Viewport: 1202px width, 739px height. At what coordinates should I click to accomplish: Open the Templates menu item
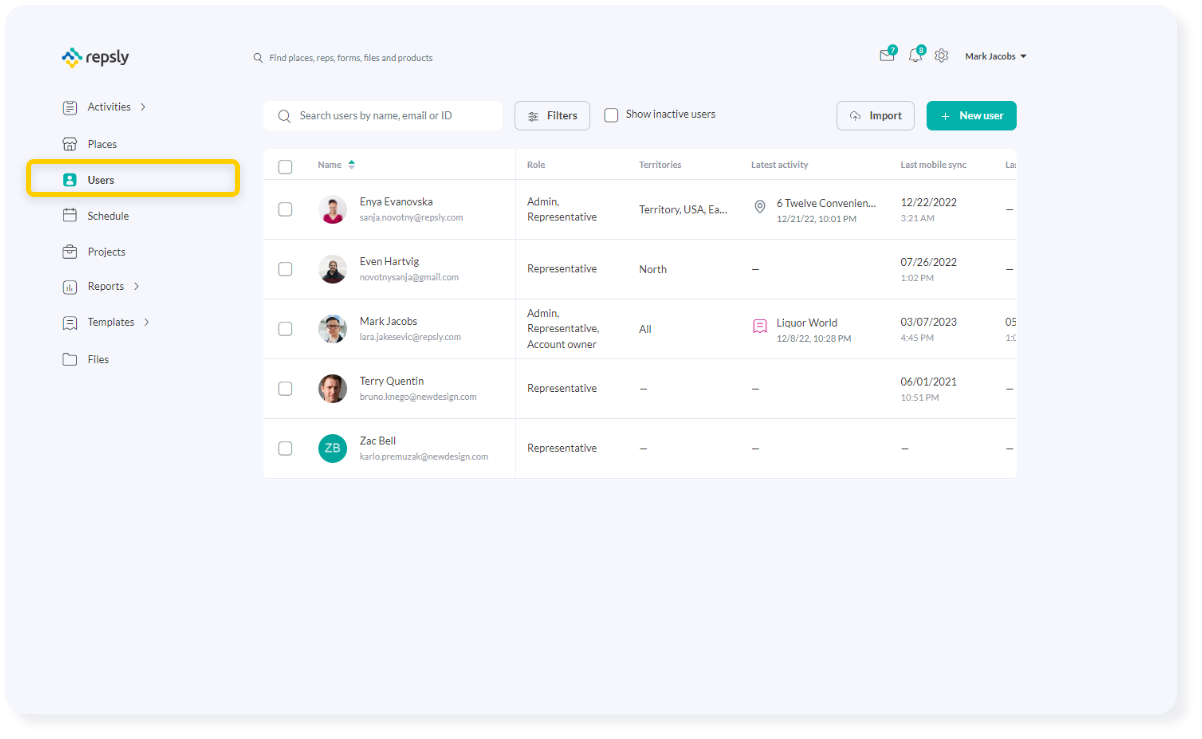(110, 323)
